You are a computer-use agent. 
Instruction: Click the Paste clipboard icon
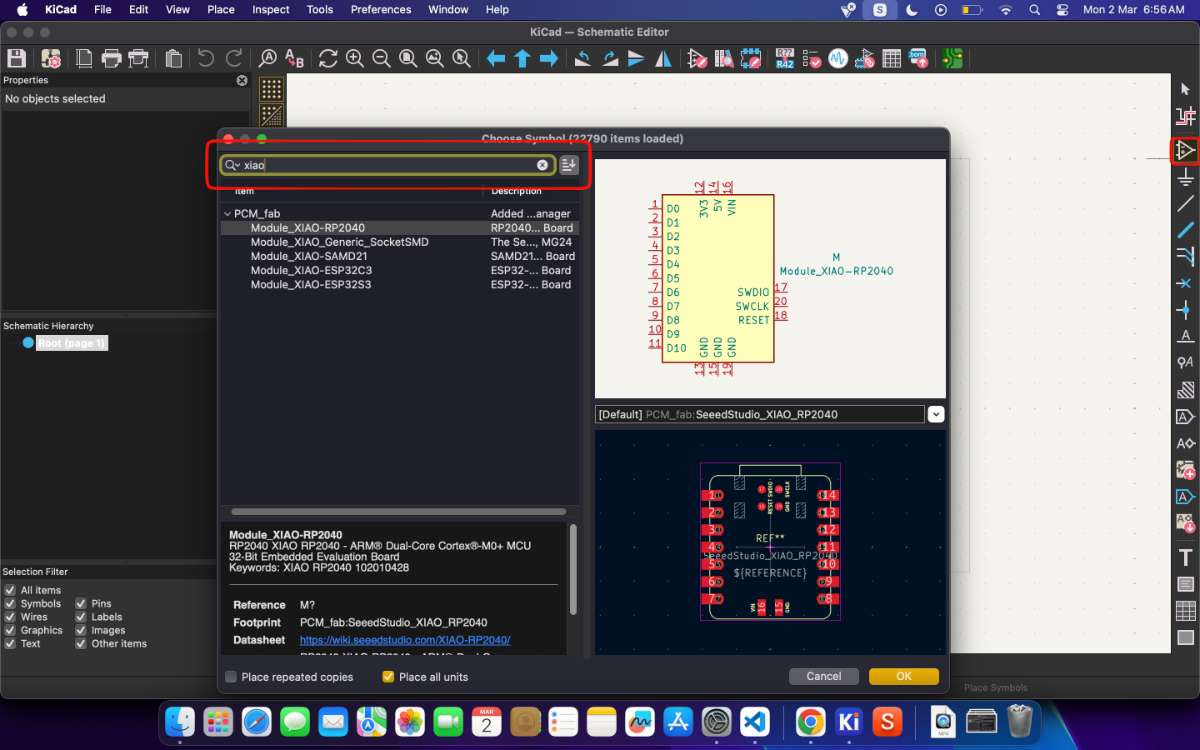pos(173,59)
